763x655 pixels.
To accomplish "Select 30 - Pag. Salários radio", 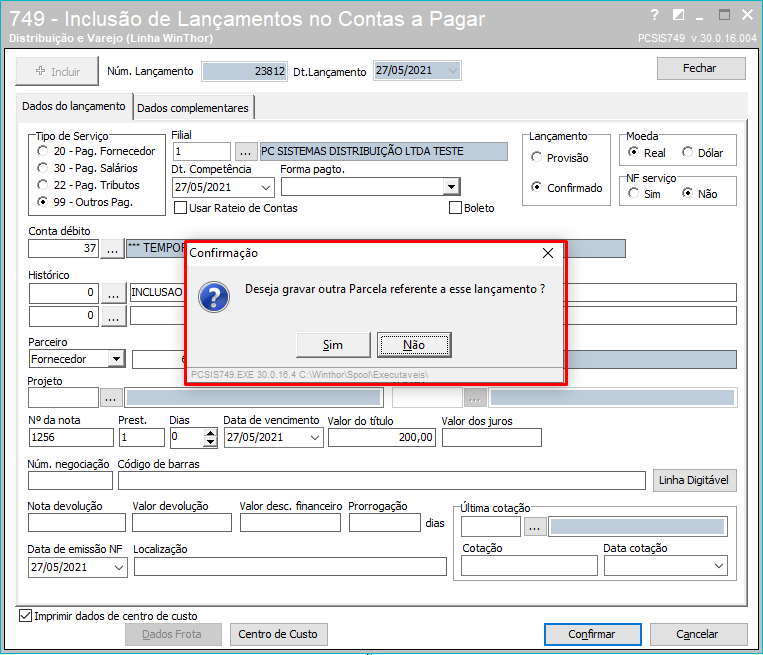I will pos(43,168).
